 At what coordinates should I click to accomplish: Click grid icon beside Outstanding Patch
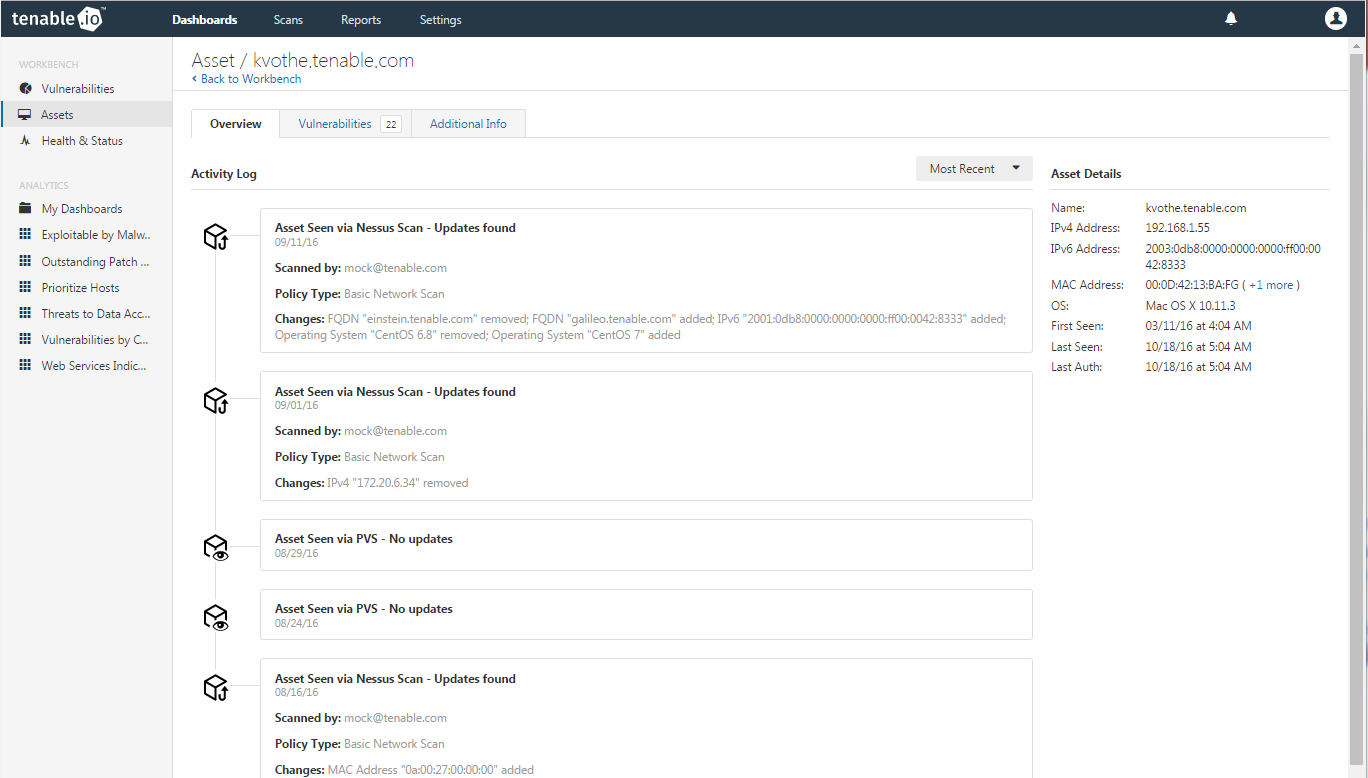[x=25, y=262]
